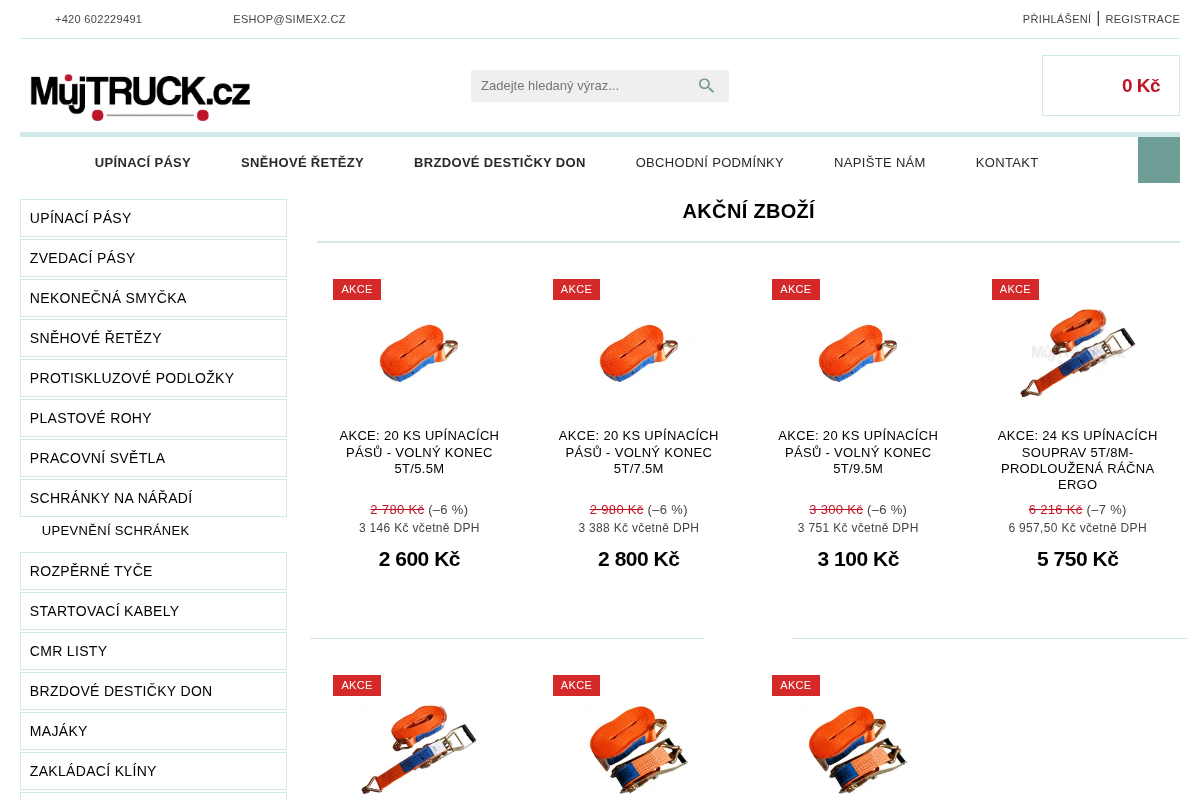This screenshot has height=800, width=1200.
Task: Click the ESHOP@SIMEX2.CZ email link
Action: [x=289, y=19]
